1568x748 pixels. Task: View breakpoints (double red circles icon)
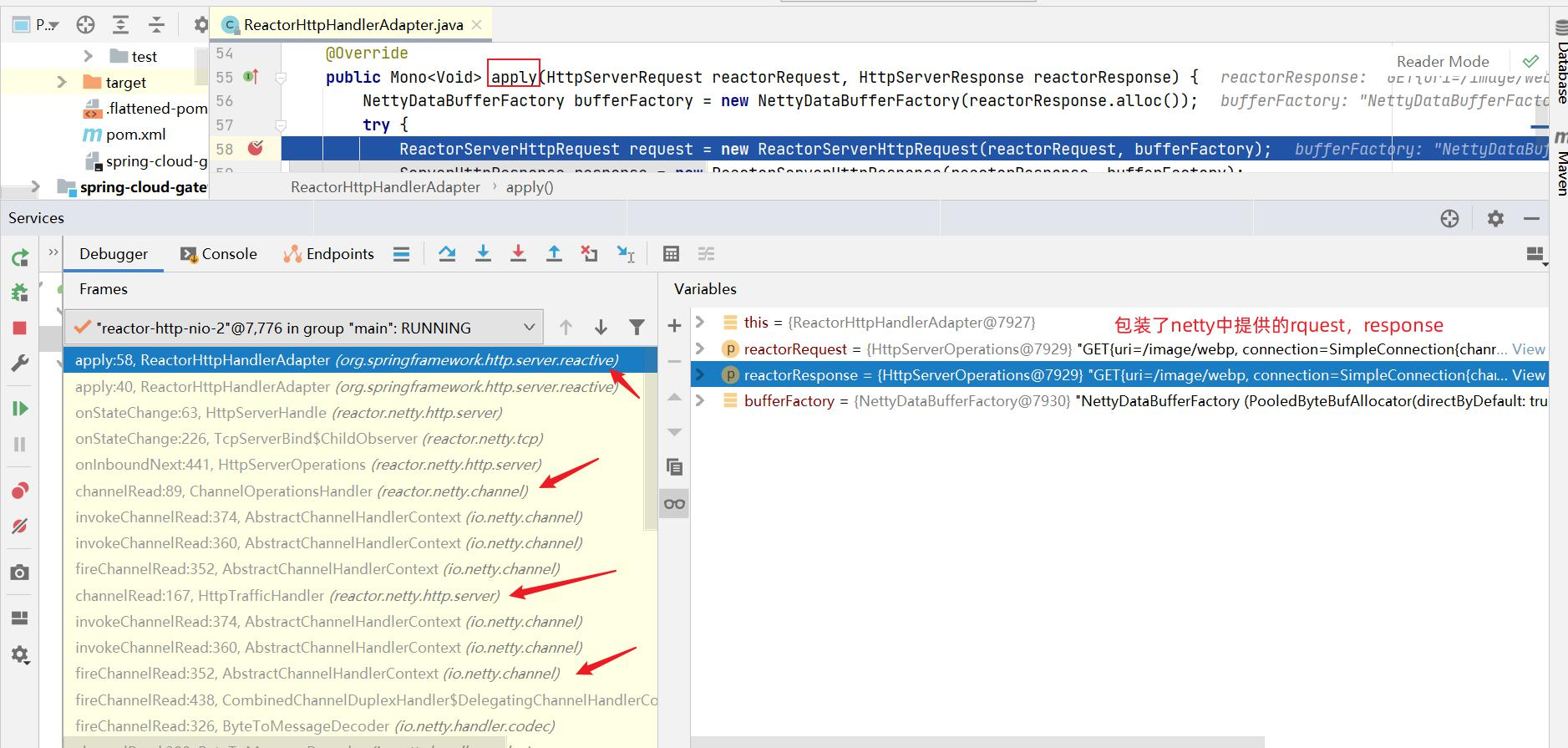[x=20, y=491]
